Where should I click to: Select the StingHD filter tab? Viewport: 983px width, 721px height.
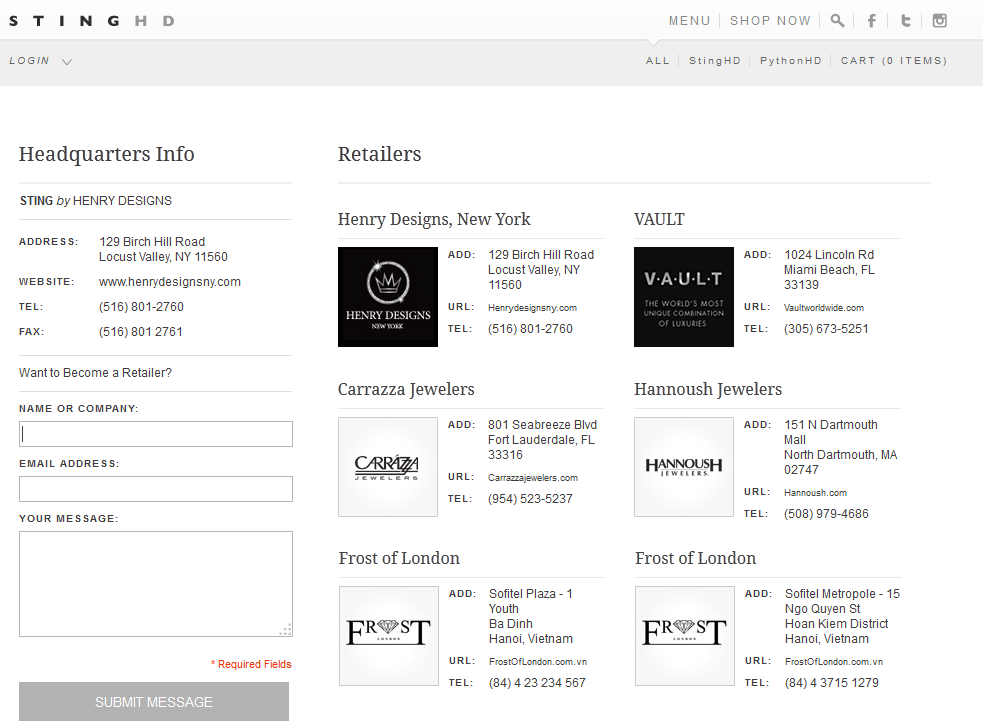point(715,61)
